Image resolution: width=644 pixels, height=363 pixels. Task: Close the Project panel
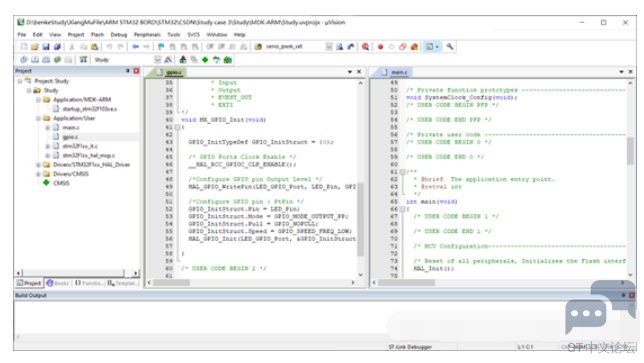click(136, 71)
